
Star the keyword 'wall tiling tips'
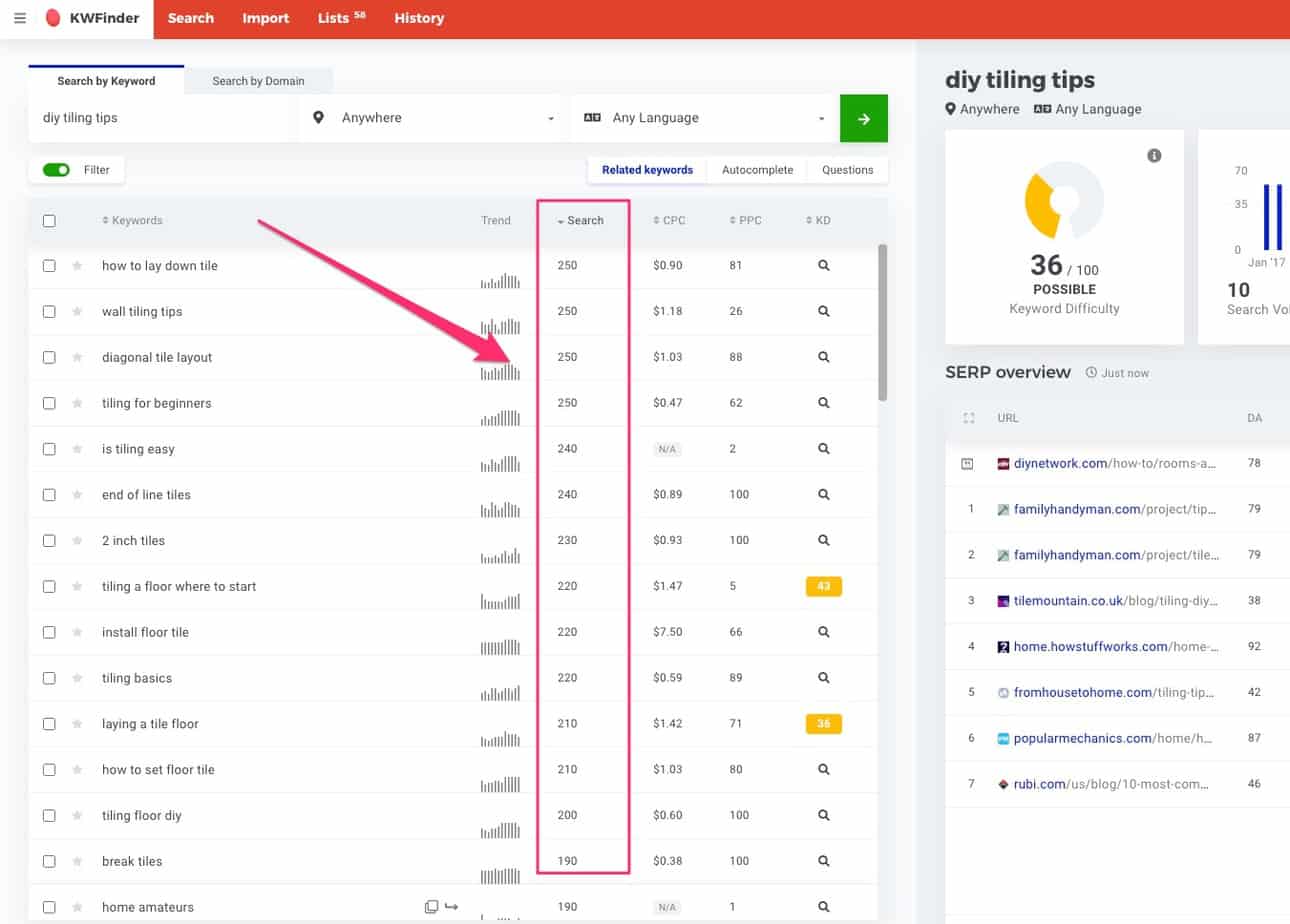point(77,311)
